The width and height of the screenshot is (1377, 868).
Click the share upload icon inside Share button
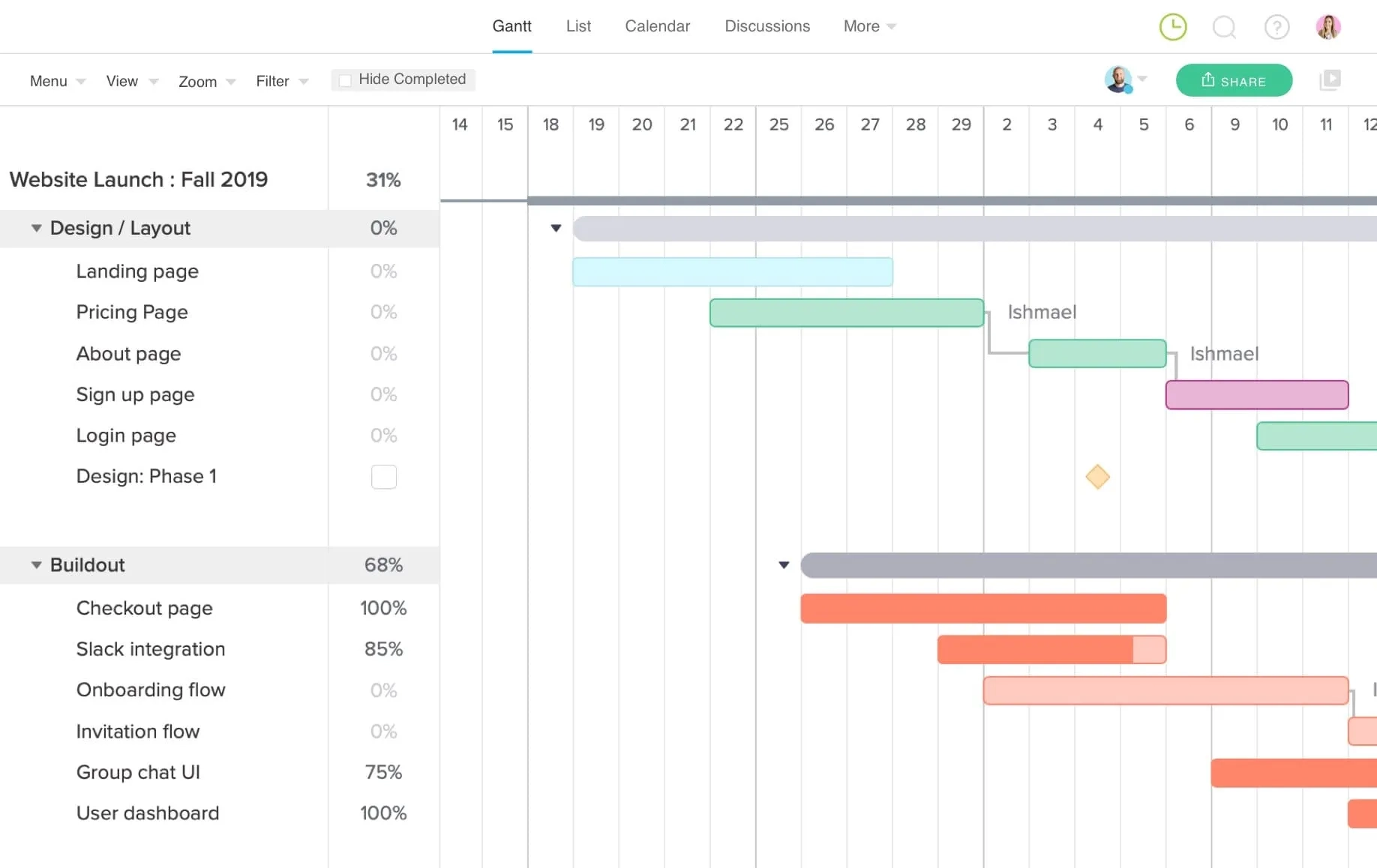click(x=1207, y=79)
